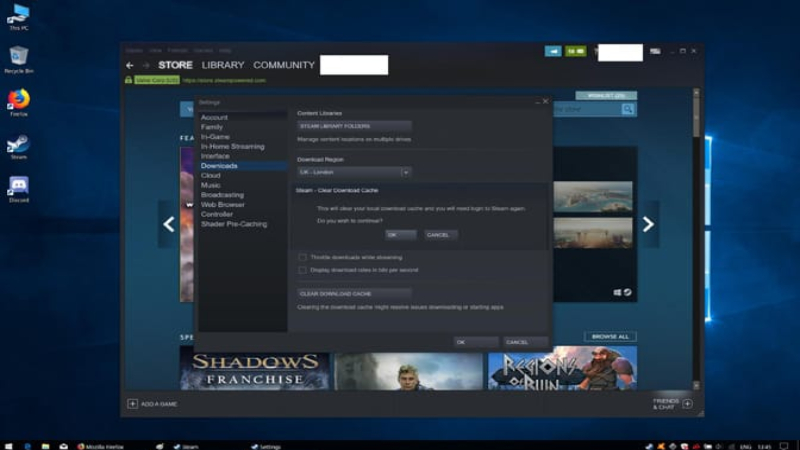
Task: Enable Display download rates in bits per second
Action: pyautogui.click(x=303, y=270)
